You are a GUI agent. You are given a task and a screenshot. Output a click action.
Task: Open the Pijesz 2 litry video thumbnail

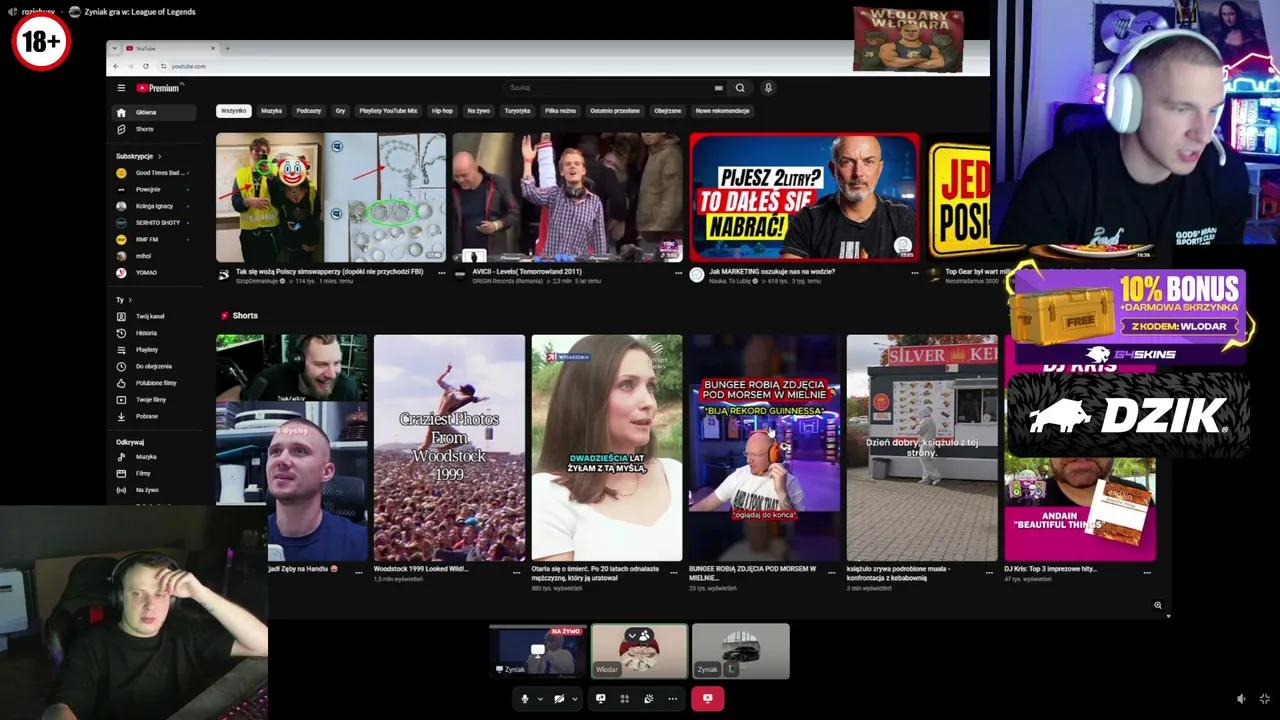coord(804,197)
